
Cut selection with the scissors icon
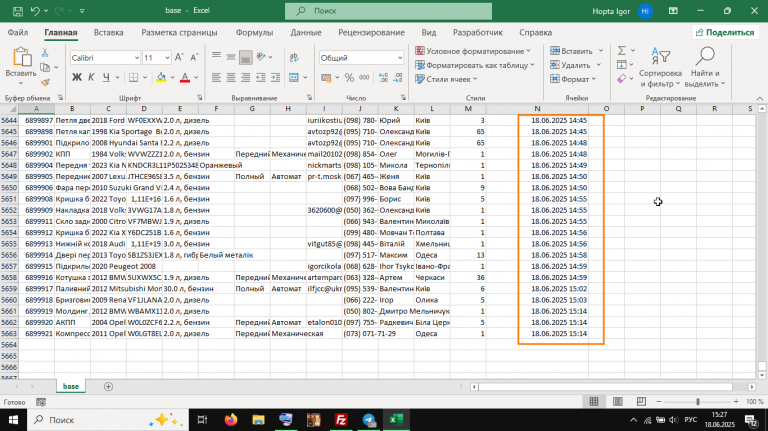click(45, 52)
